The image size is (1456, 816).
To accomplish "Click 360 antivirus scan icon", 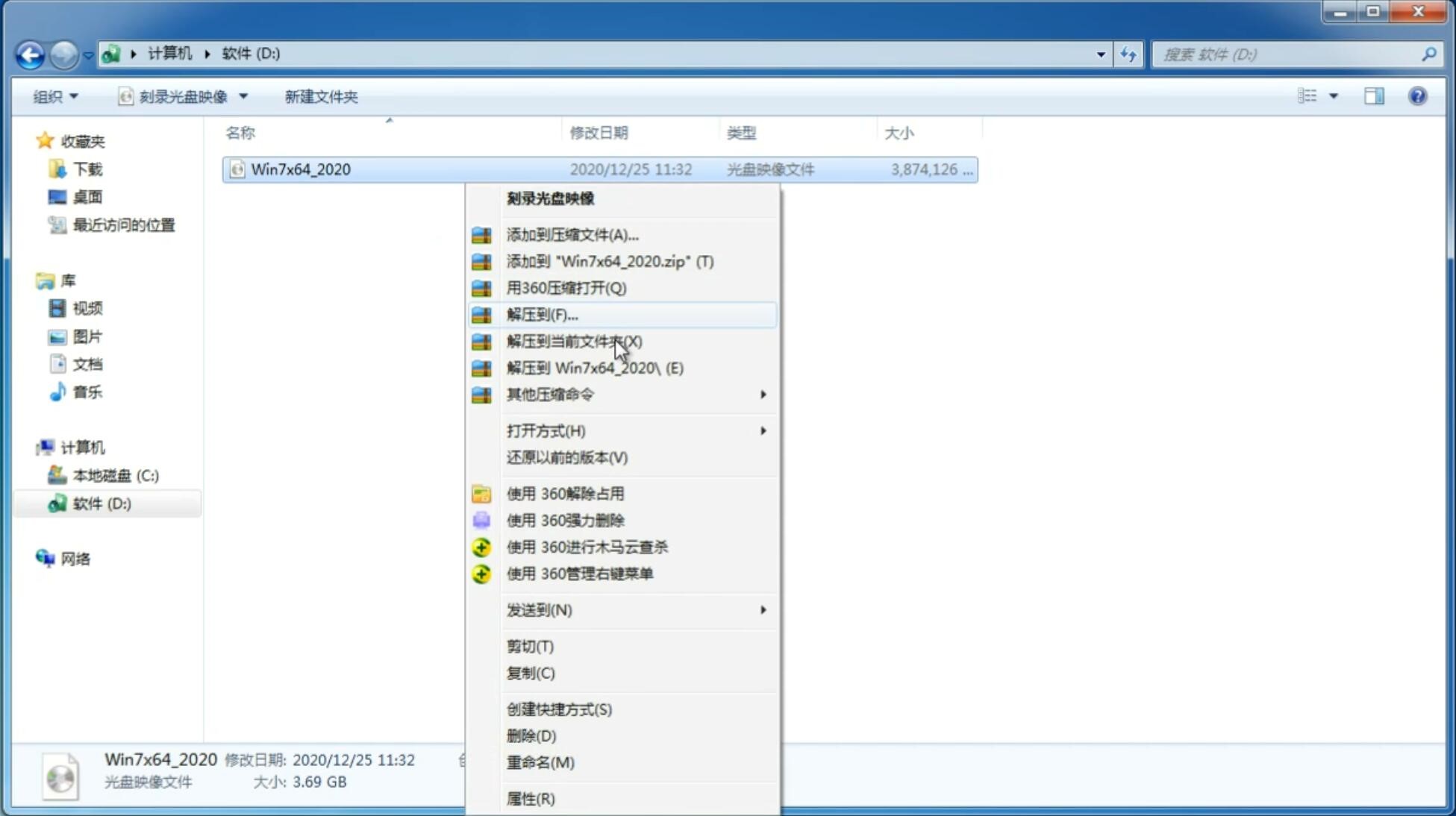I will [480, 546].
